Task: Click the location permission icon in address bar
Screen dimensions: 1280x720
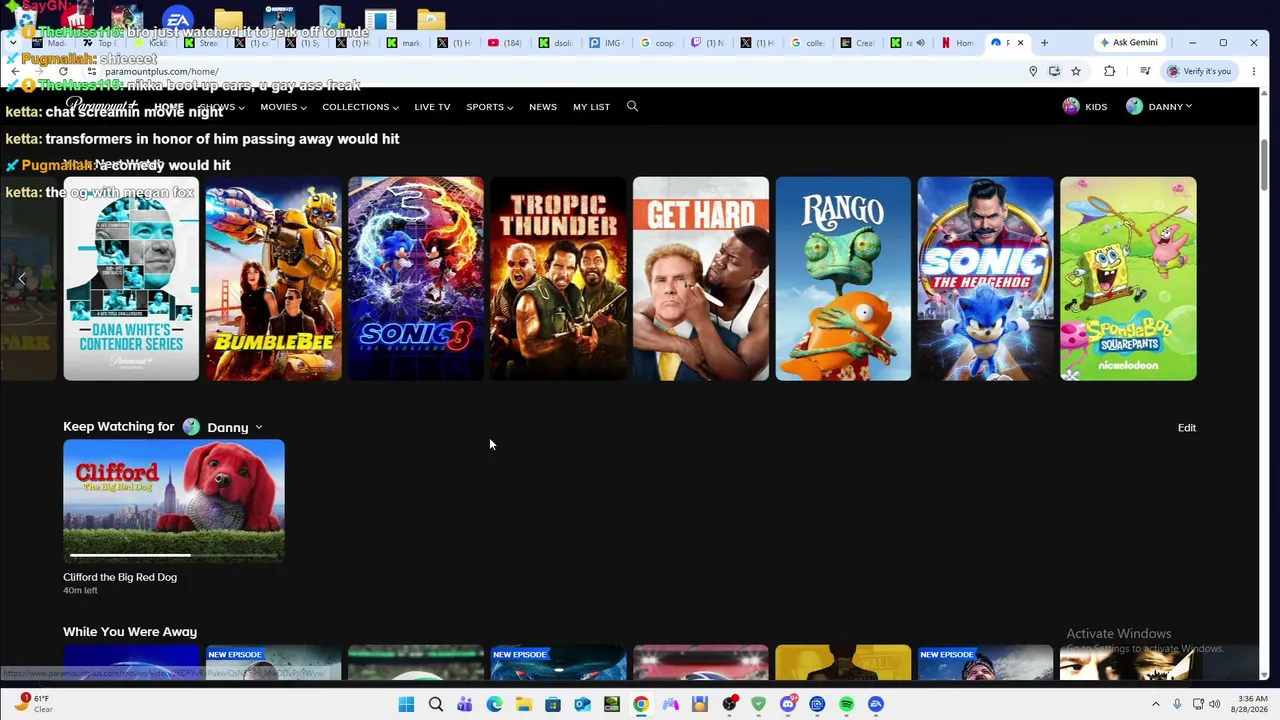Action: (1033, 71)
